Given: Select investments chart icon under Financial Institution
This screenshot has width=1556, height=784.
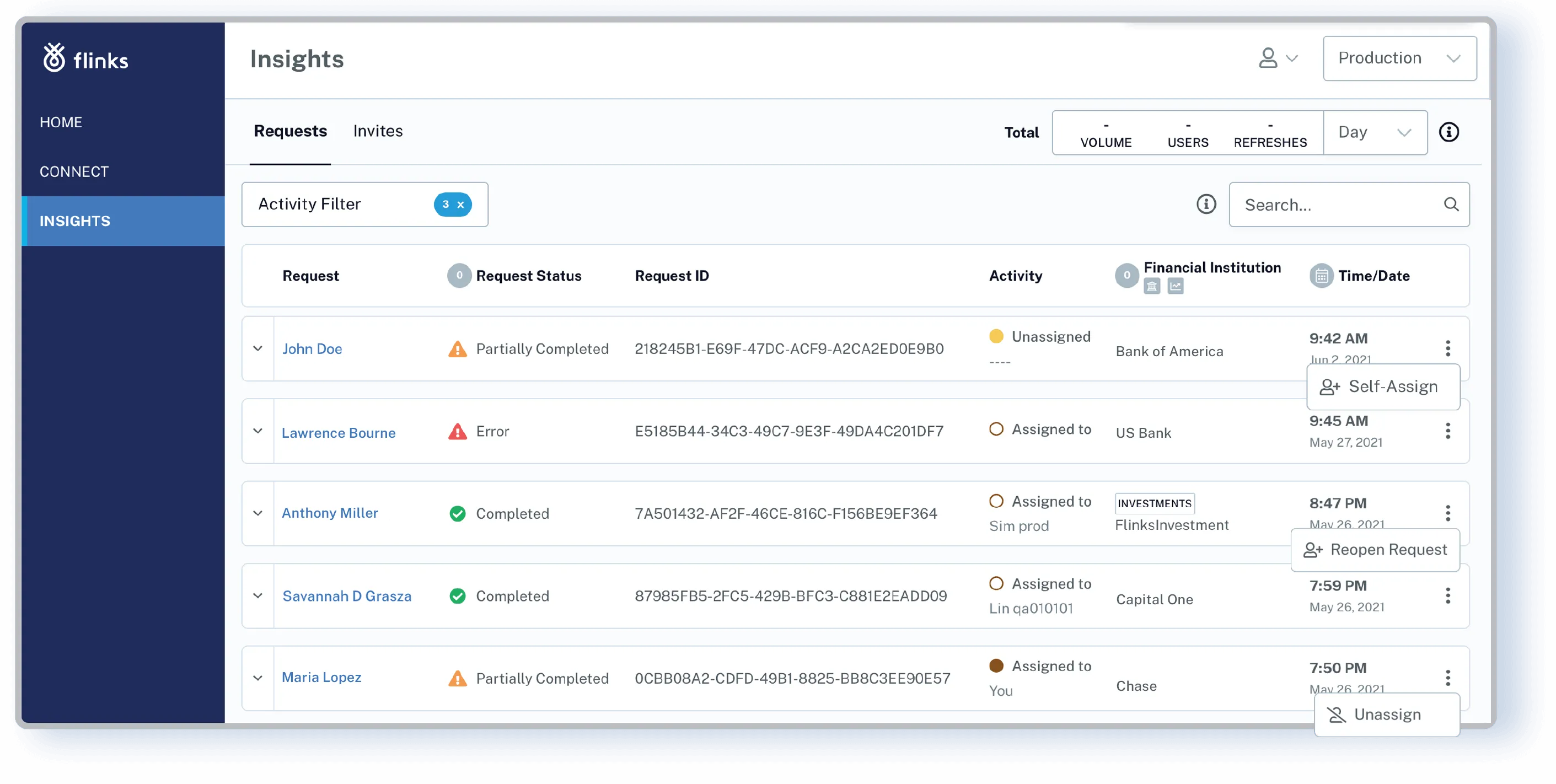Looking at the screenshot, I should pos(1175,286).
